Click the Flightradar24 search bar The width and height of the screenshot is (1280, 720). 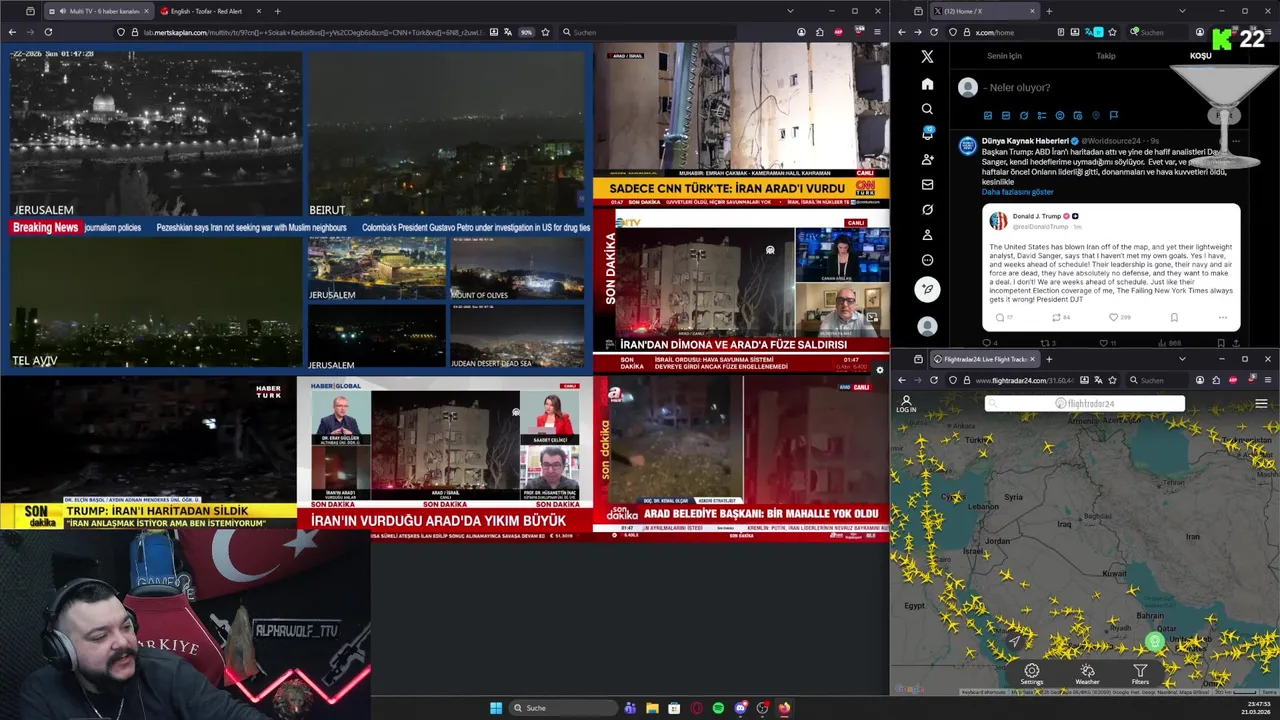pyautogui.click(x=1085, y=404)
